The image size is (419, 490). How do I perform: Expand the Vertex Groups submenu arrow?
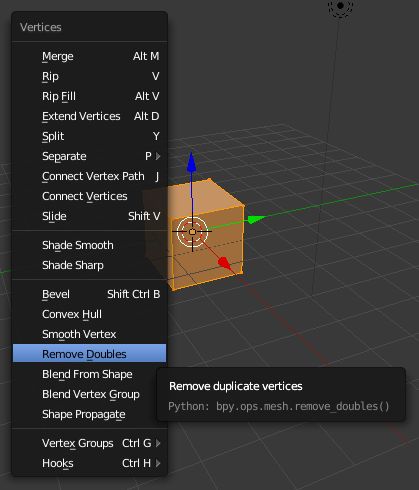158,443
